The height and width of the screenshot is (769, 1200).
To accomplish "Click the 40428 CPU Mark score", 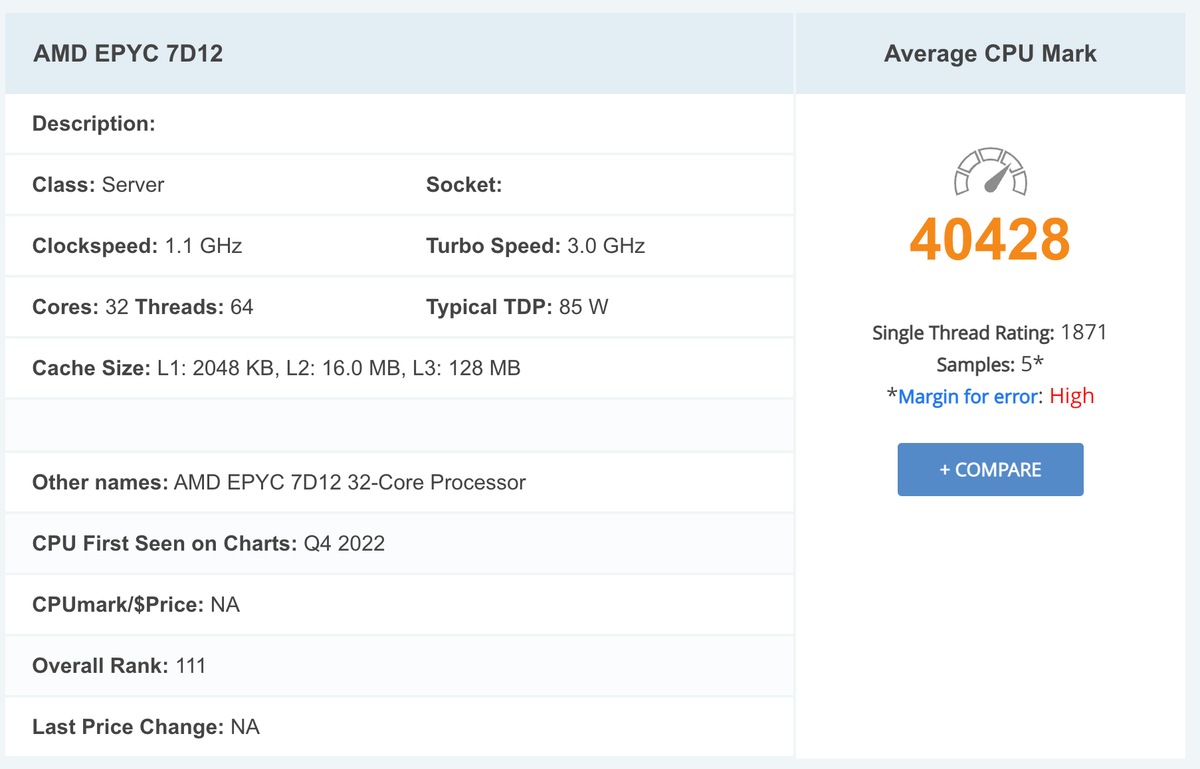I will (990, 239).
